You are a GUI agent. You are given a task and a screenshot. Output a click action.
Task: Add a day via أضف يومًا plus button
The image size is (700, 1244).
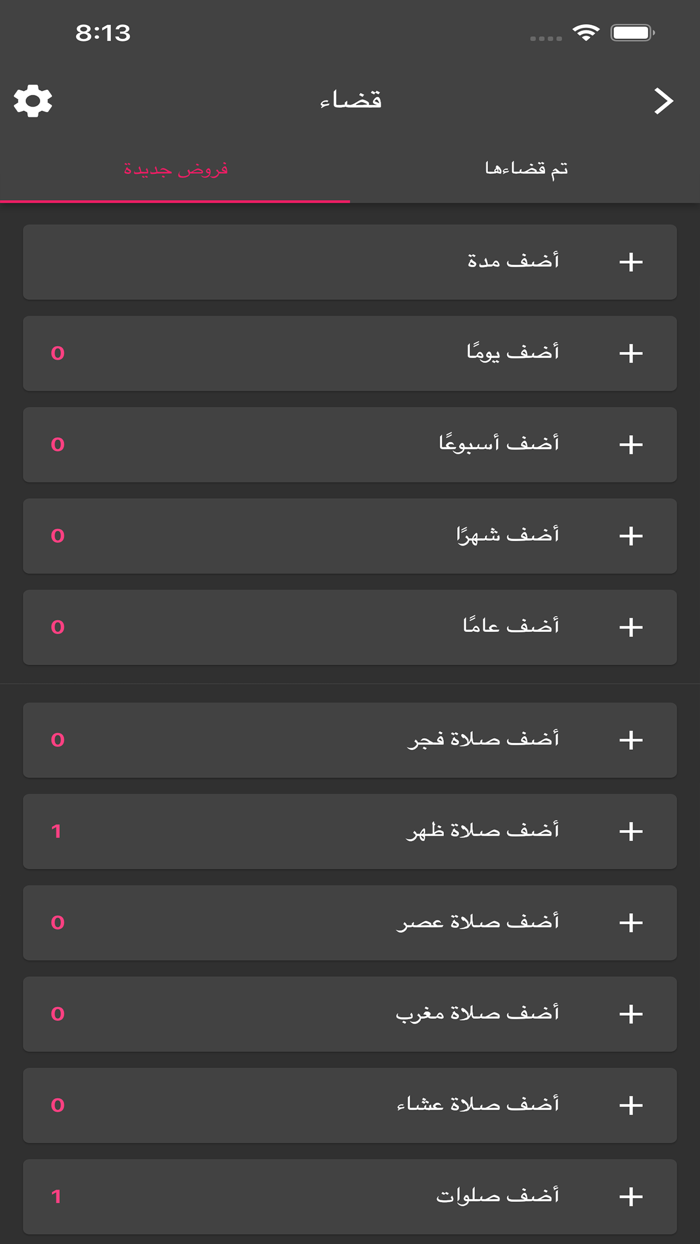(631, 353)
